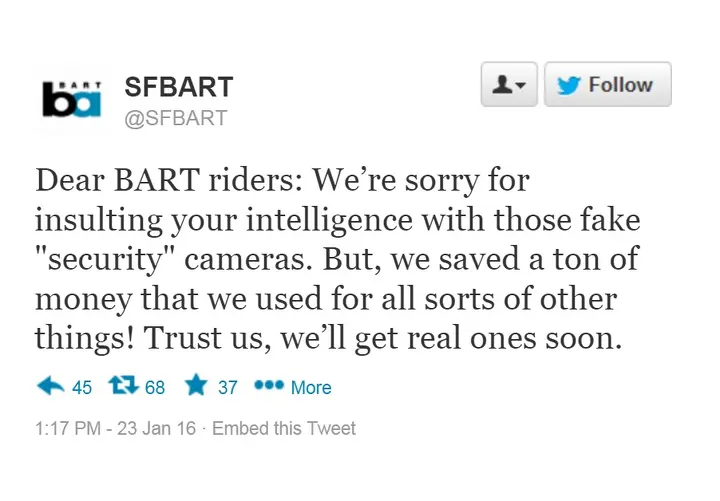Click the reply arrow icon
This screenshot has width=720, height=501.
[x=49, y=386]
